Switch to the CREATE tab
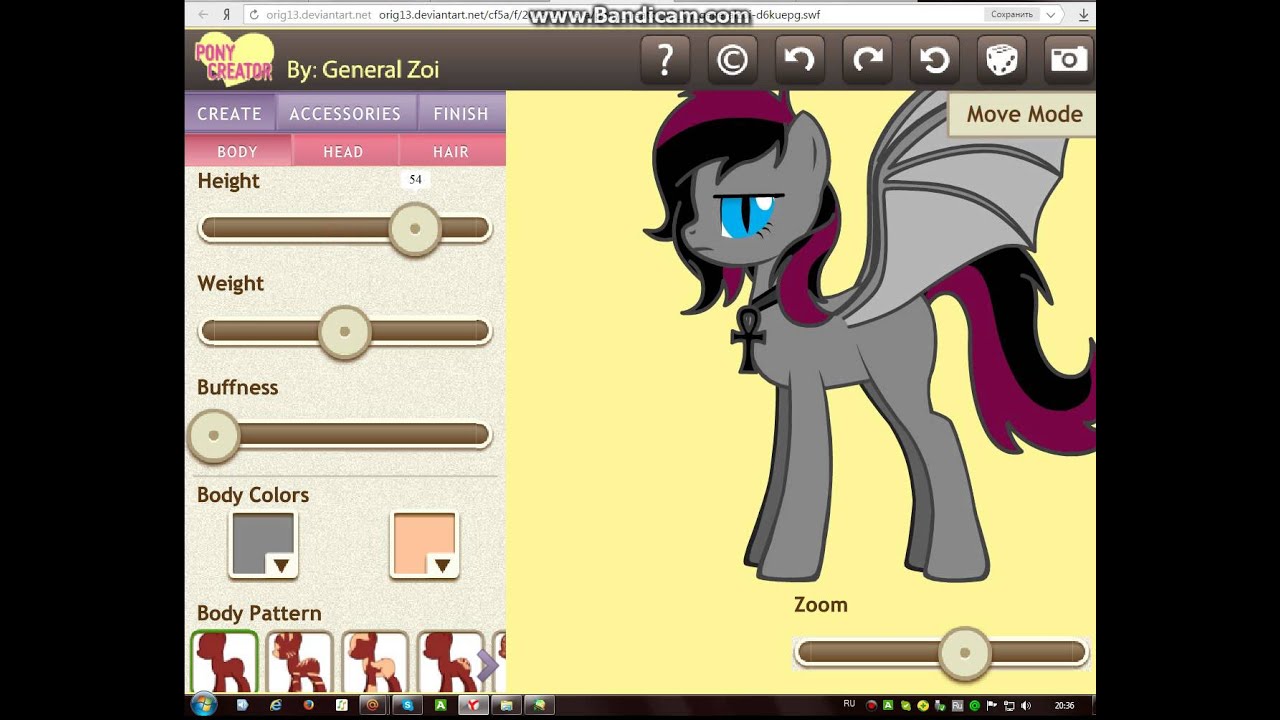This screenshot has width=1280, height=720. tap(230, 114)
